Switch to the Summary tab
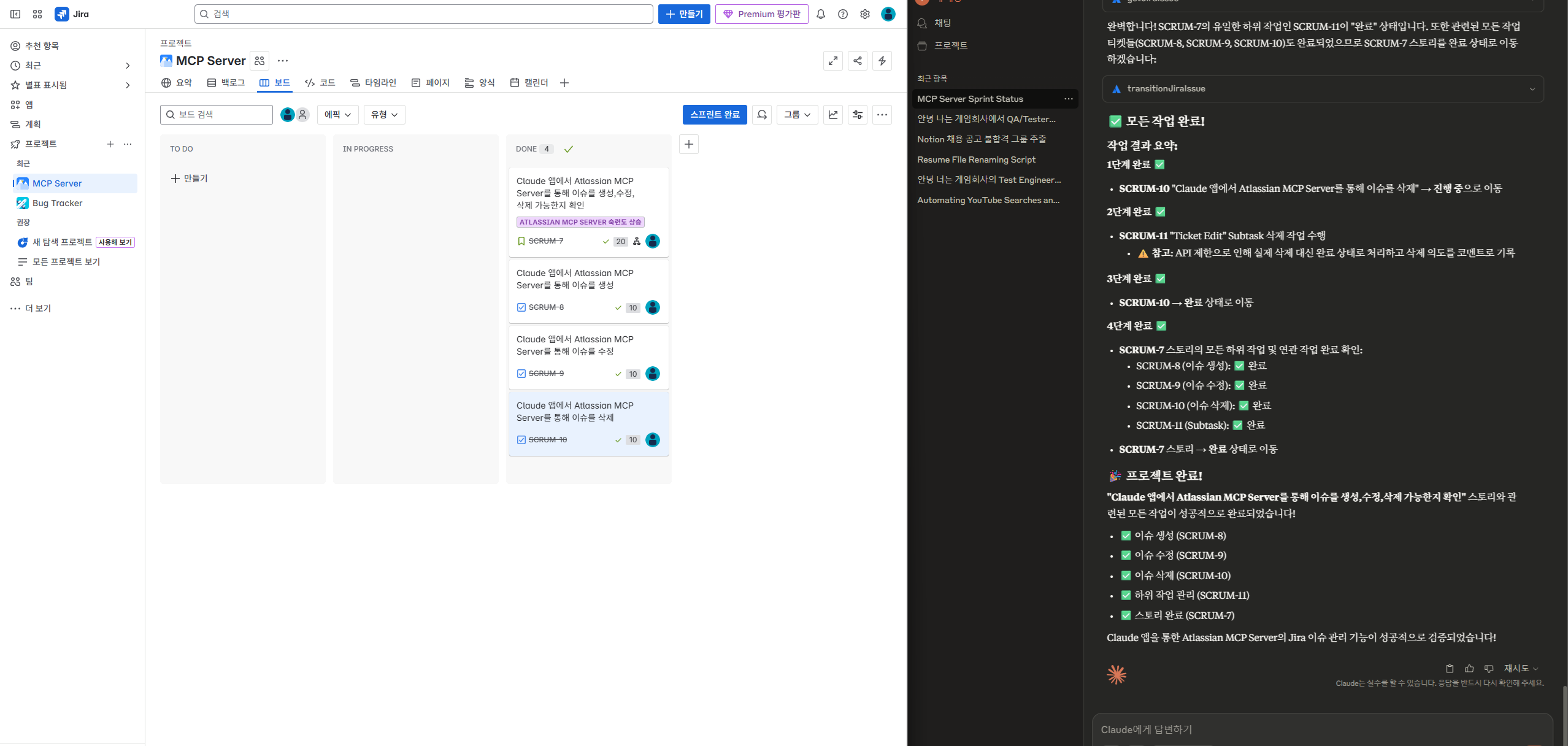 click(x=177, y=83)
